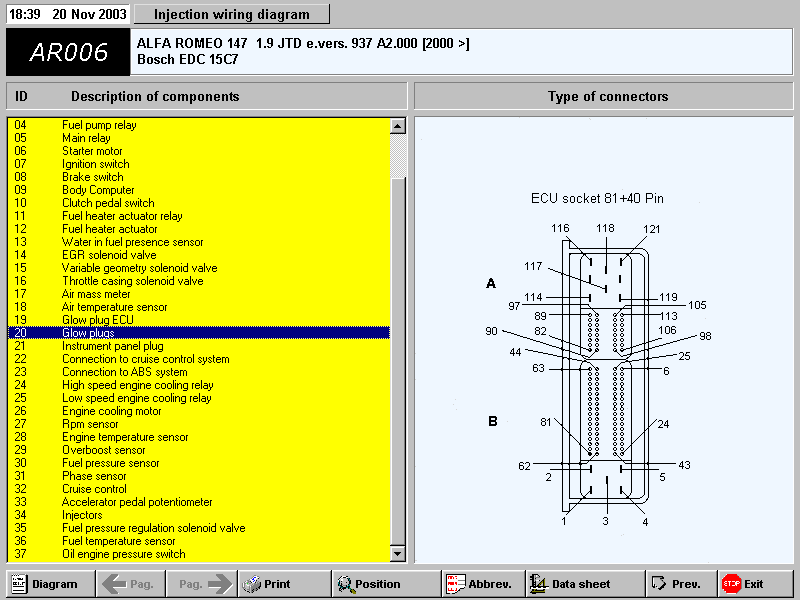Select 19 Glow plug ECU

point(199,320)
